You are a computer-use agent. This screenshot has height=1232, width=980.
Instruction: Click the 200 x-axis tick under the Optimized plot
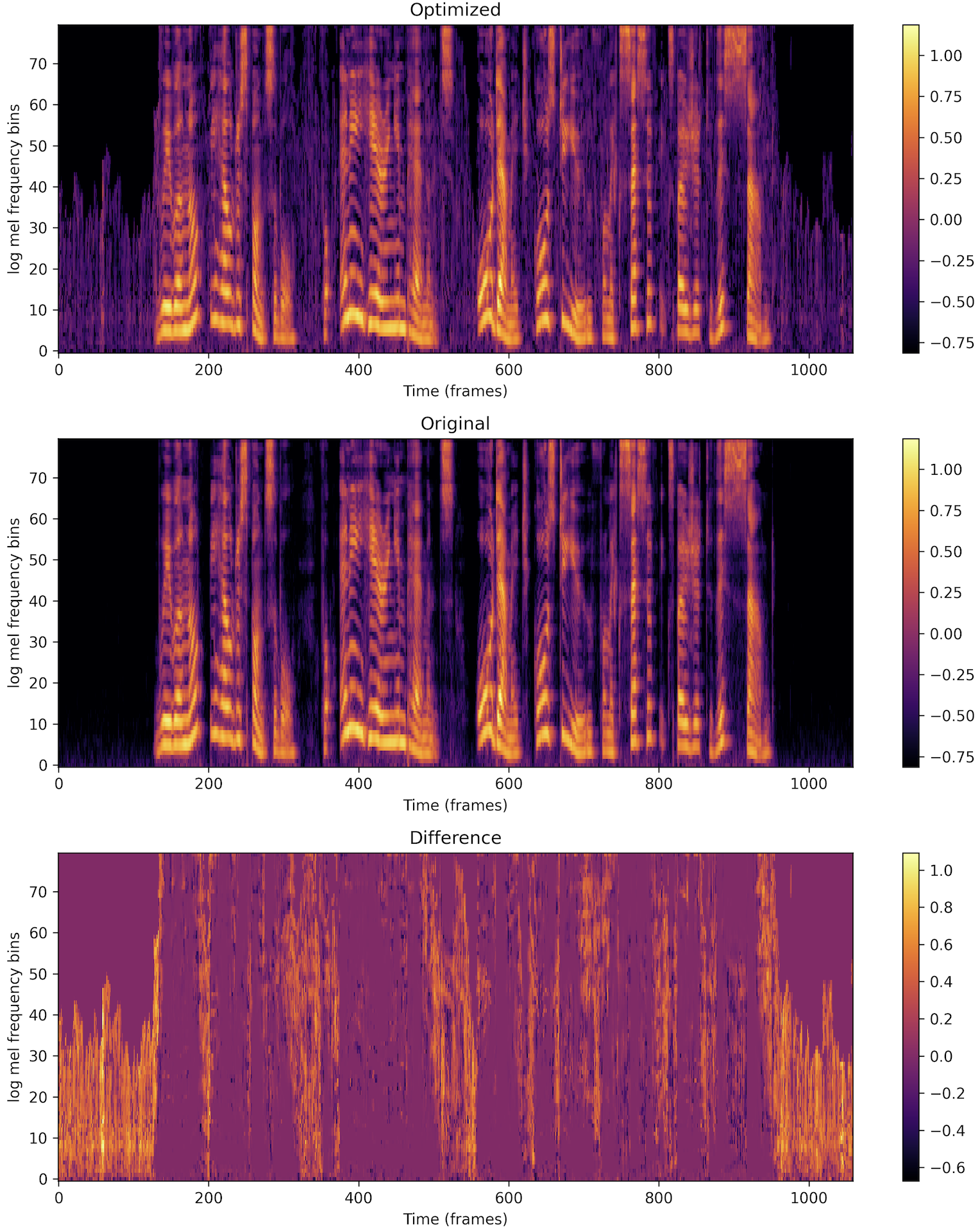click(208, 370)
